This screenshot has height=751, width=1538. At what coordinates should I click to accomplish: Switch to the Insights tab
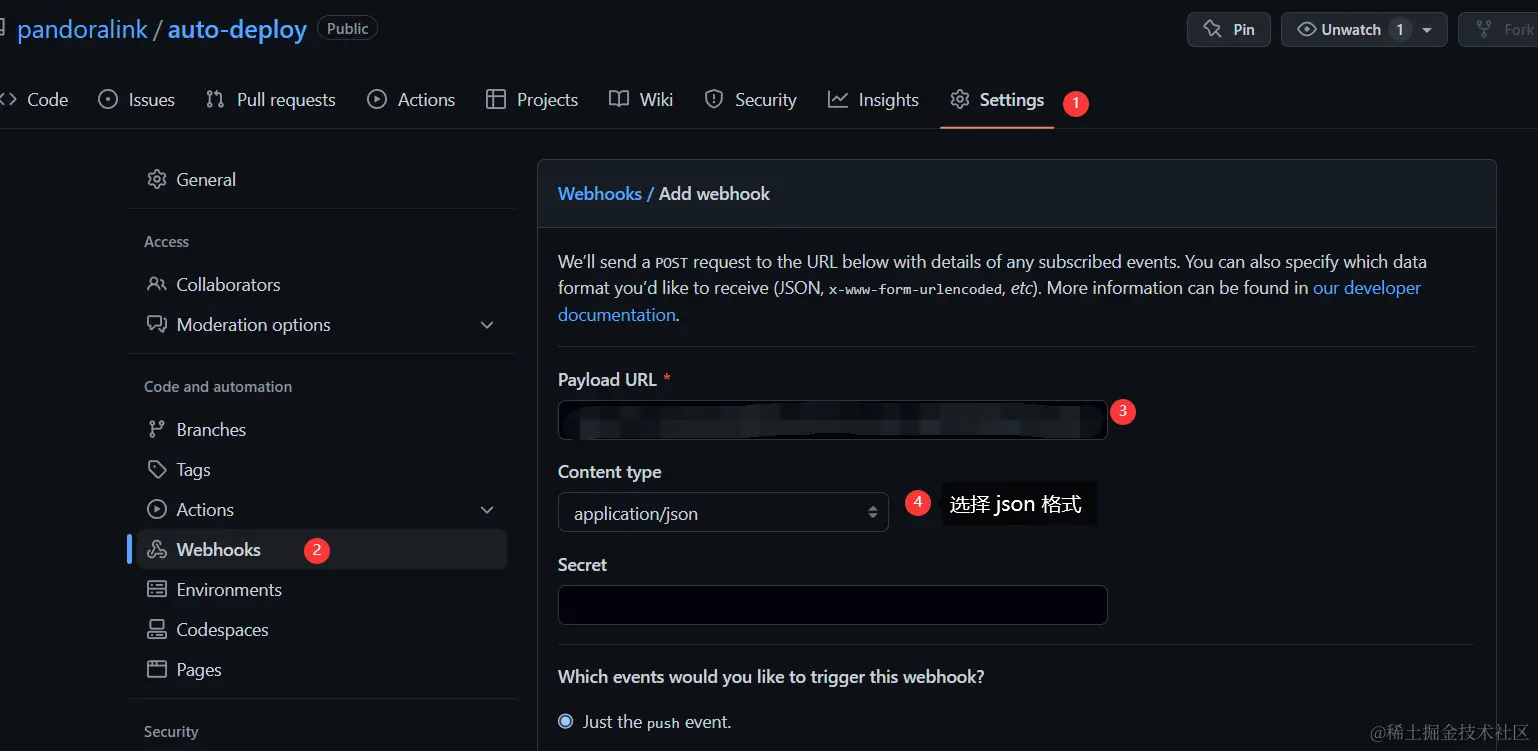[873, 100]
